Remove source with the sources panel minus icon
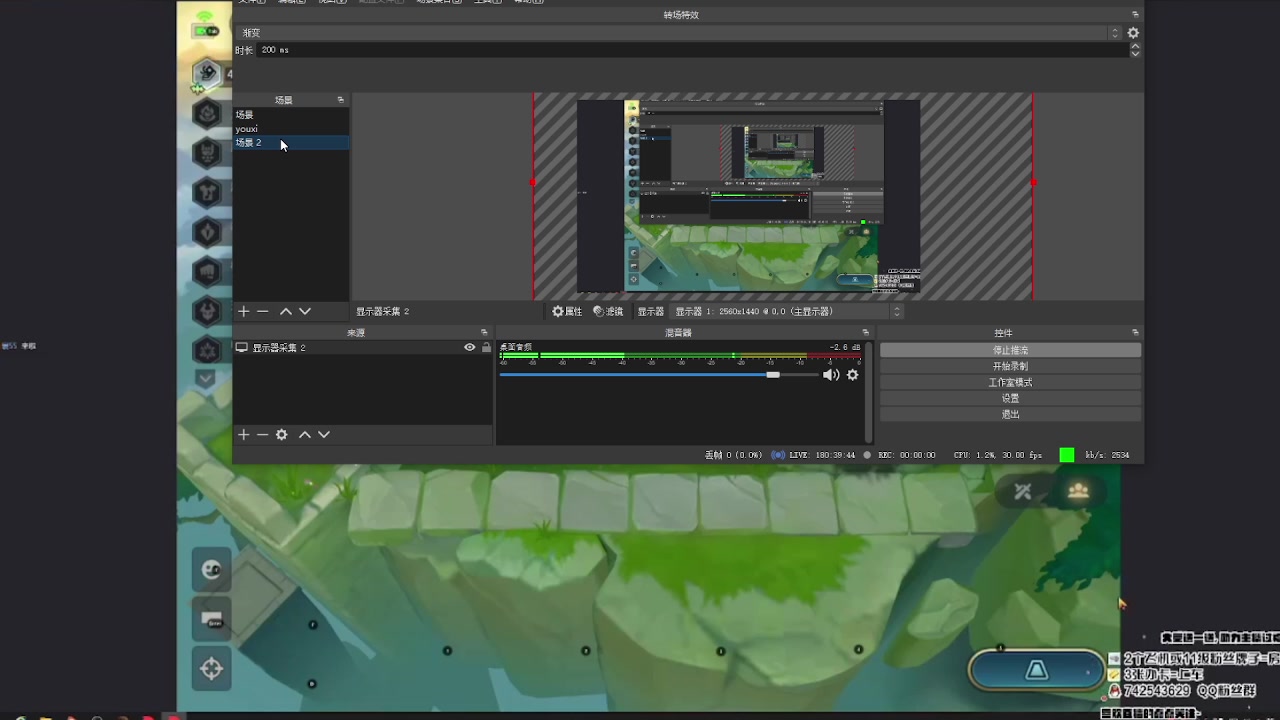Viewport: 1280px width, 720px height. coord(263,435)
